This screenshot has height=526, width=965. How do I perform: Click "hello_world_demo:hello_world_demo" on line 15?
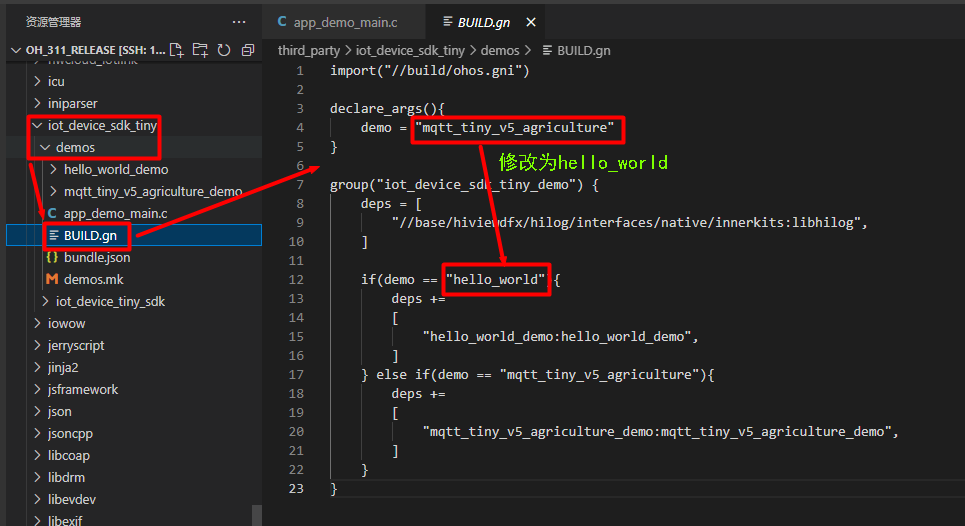click(556, 337)
